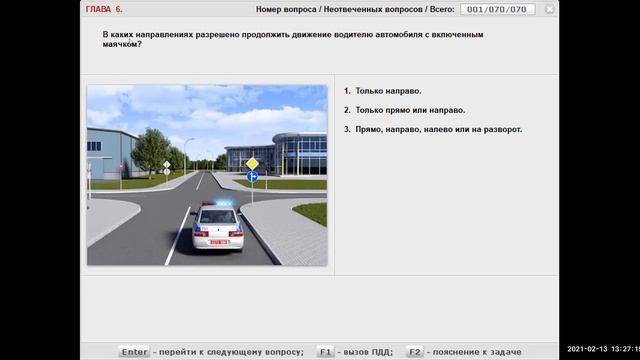This screenshot has width=640, height=360.
Task: Click the 'ГЛАВА 6.' chapter heading
Action: [x=104, y=9]
